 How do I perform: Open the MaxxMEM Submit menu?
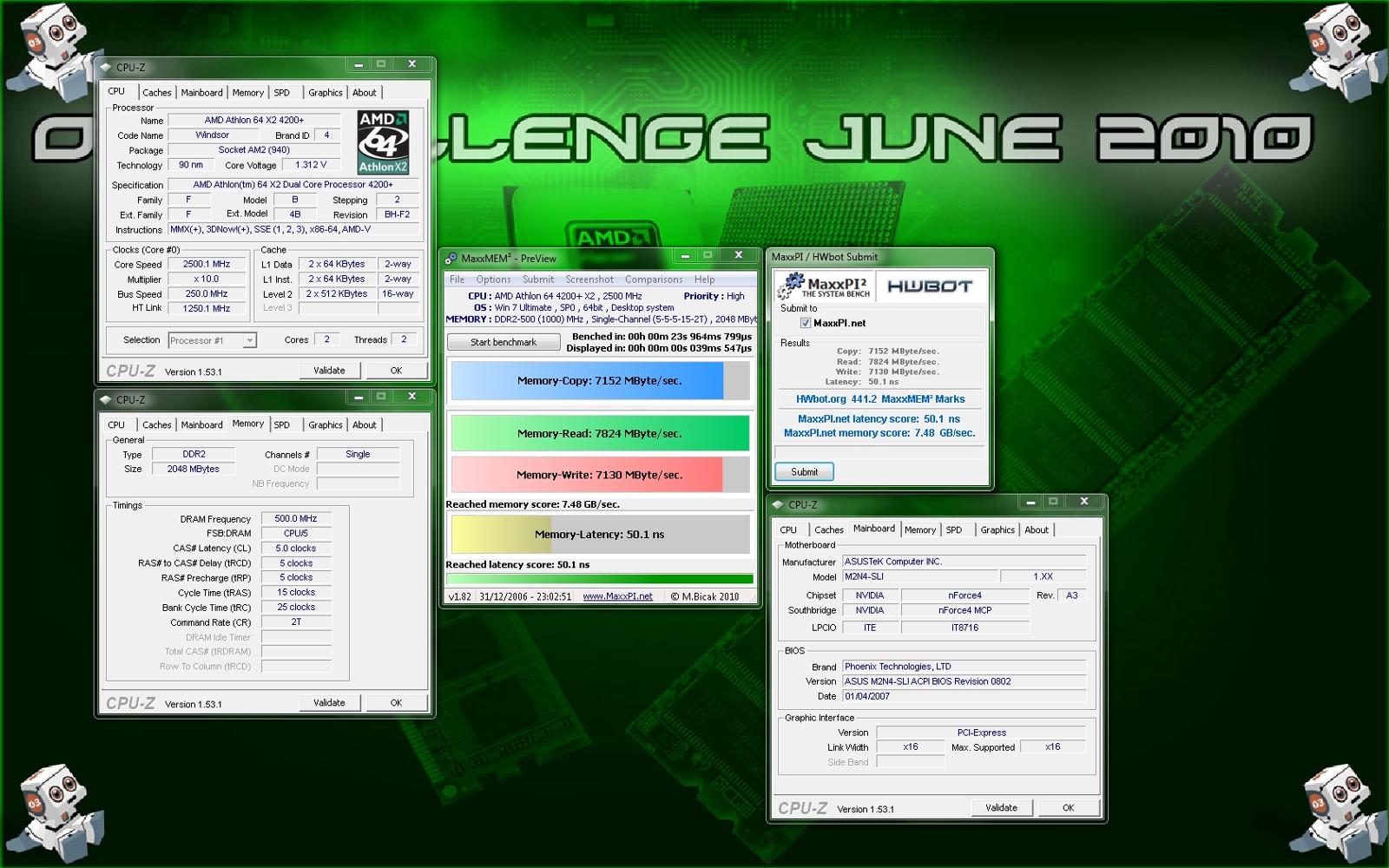point(538,279)
